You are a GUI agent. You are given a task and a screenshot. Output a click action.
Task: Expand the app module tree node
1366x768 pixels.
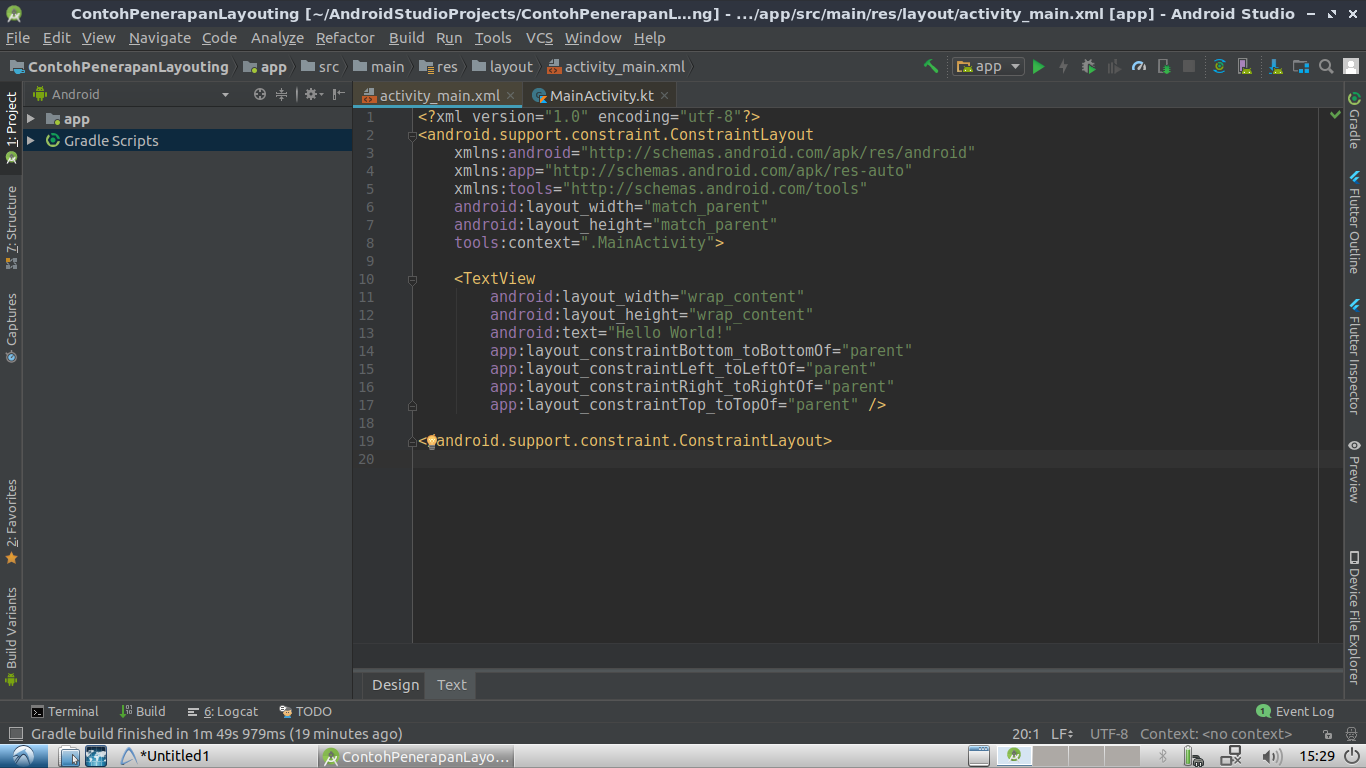point(31,119)
